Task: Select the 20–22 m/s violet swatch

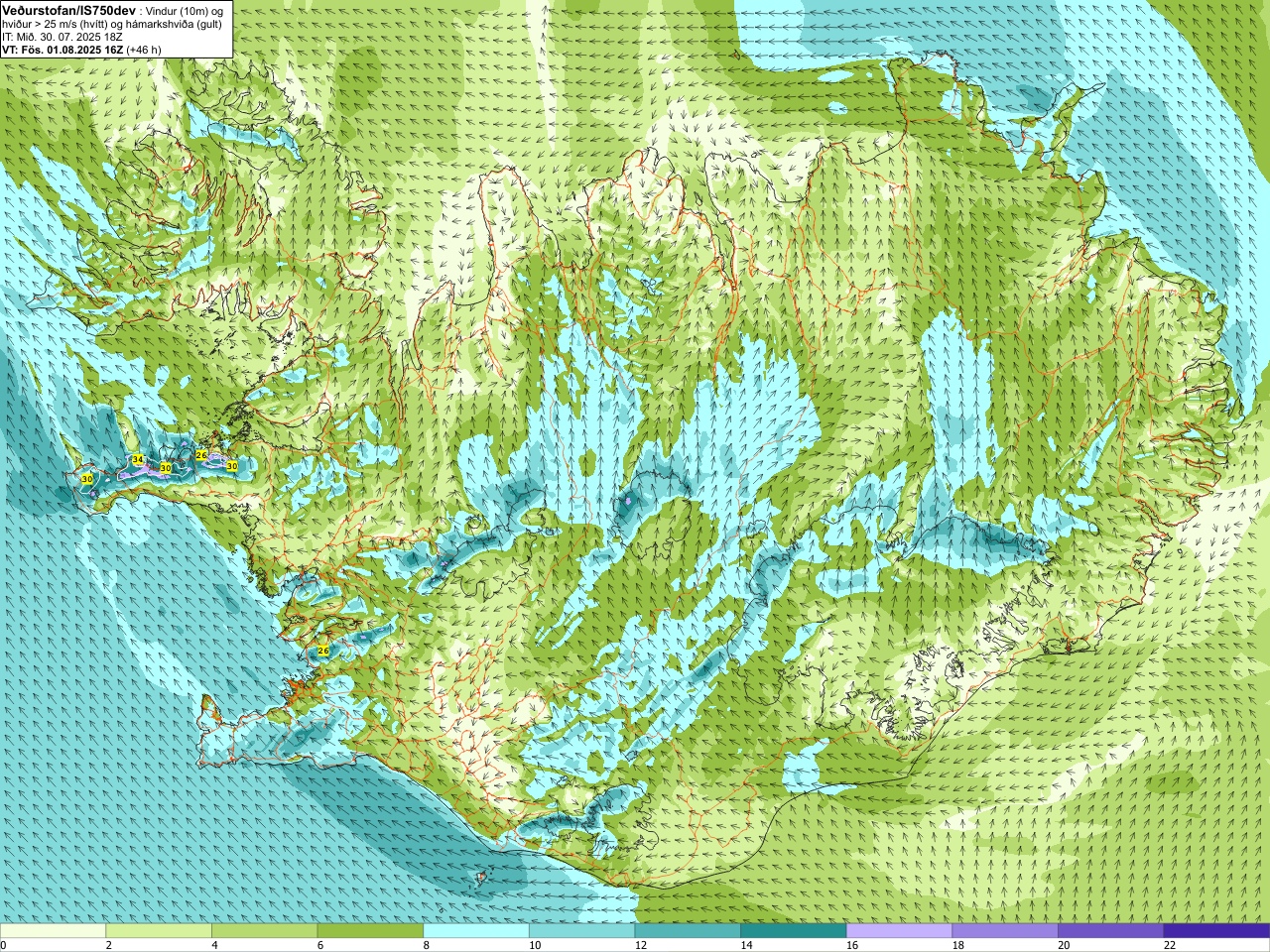Action: [1111, 931]
